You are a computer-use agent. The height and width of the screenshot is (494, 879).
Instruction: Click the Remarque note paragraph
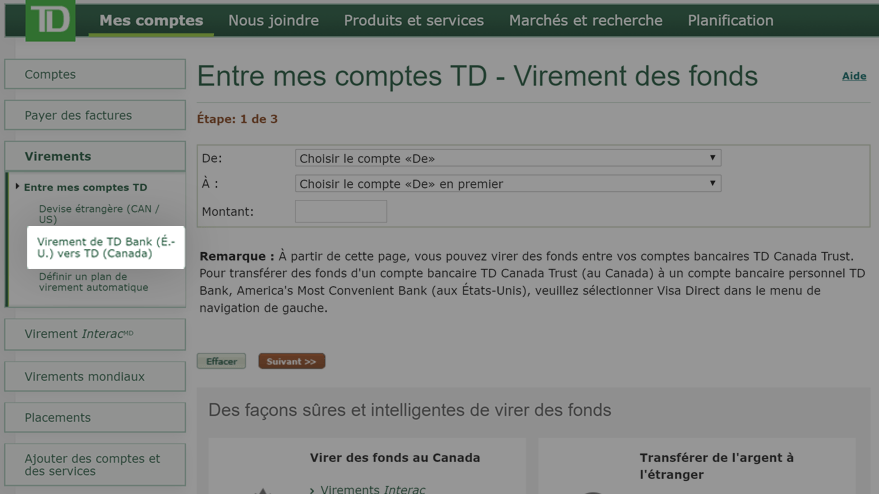[532, 281]
